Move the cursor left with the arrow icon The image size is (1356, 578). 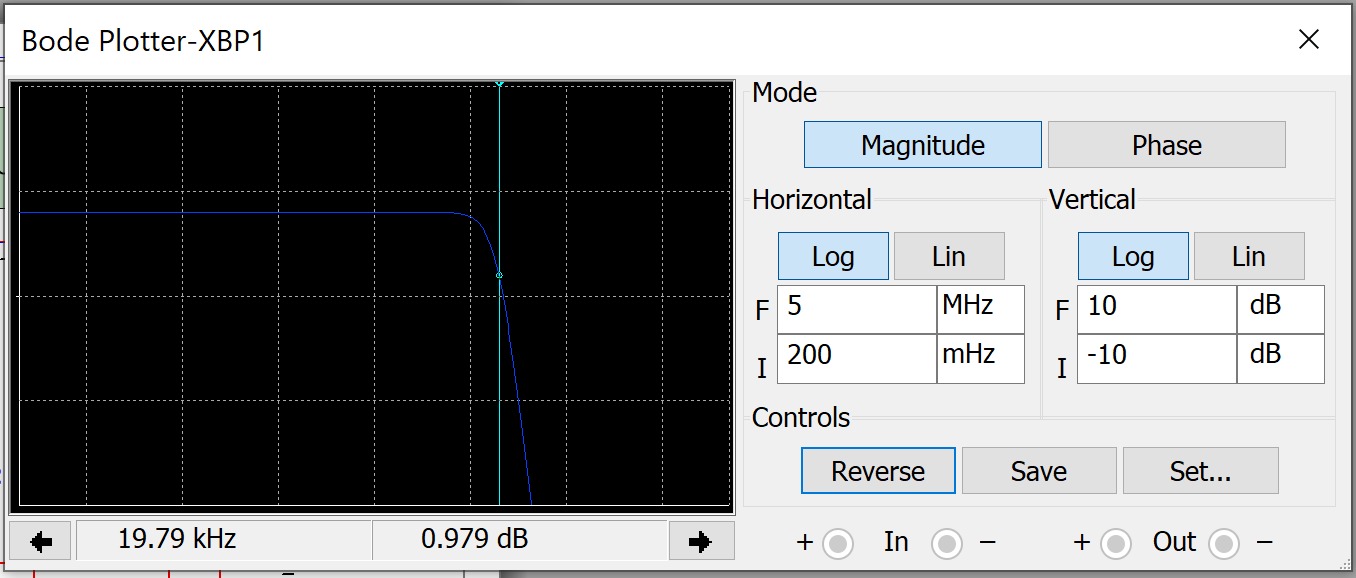[x=41, y=540]
